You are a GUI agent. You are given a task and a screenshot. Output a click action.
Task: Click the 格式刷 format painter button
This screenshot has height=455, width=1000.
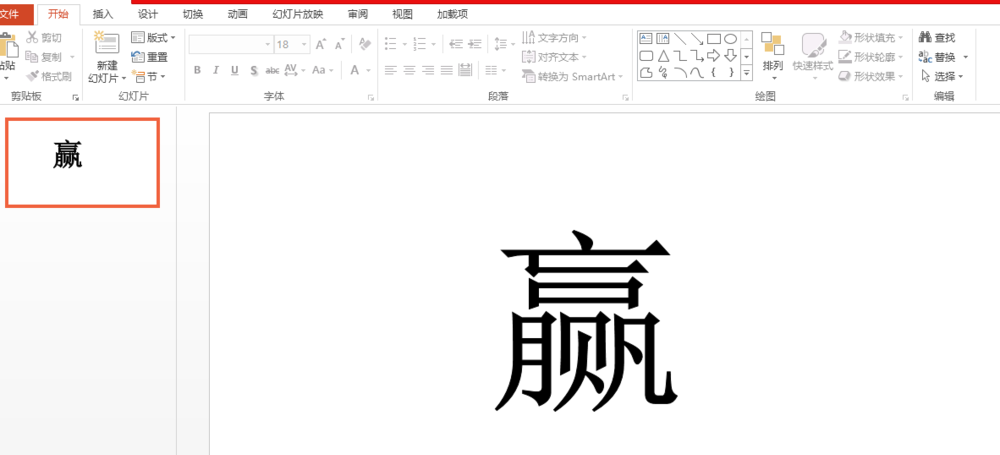[x=48, y=77]
